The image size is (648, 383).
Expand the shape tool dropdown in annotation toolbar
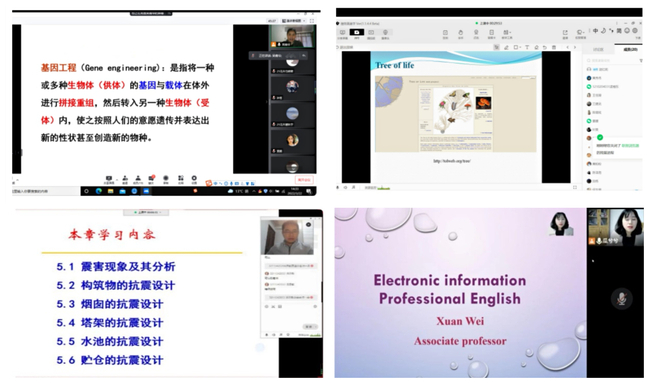(x=517, y=48)
